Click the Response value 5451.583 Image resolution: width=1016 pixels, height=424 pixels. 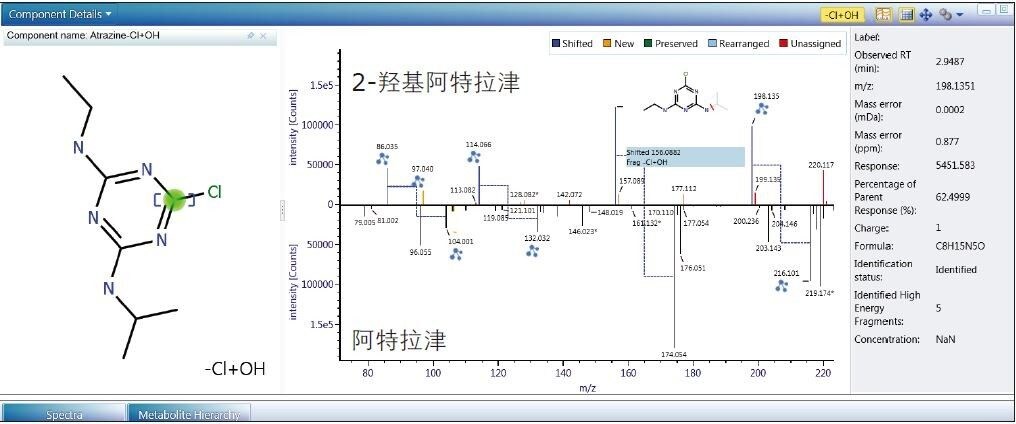[x=955, y=165]
